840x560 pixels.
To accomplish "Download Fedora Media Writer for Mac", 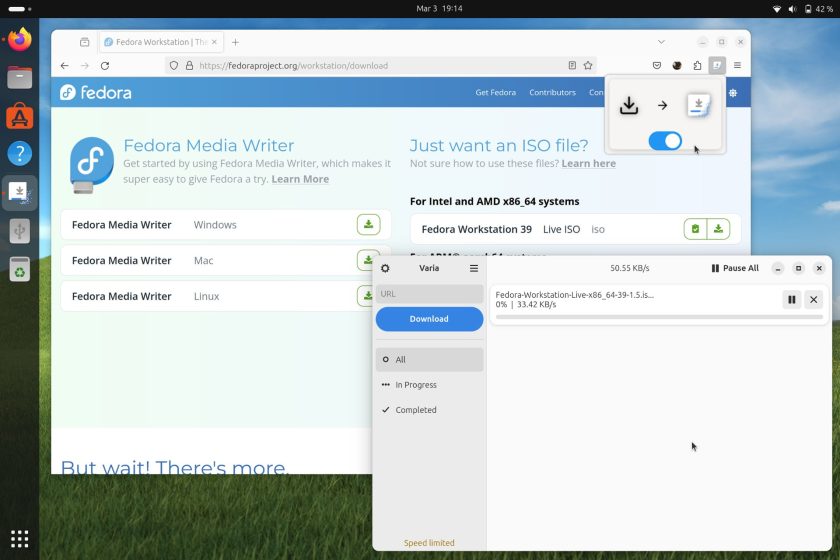I will [x=369, y=260].
